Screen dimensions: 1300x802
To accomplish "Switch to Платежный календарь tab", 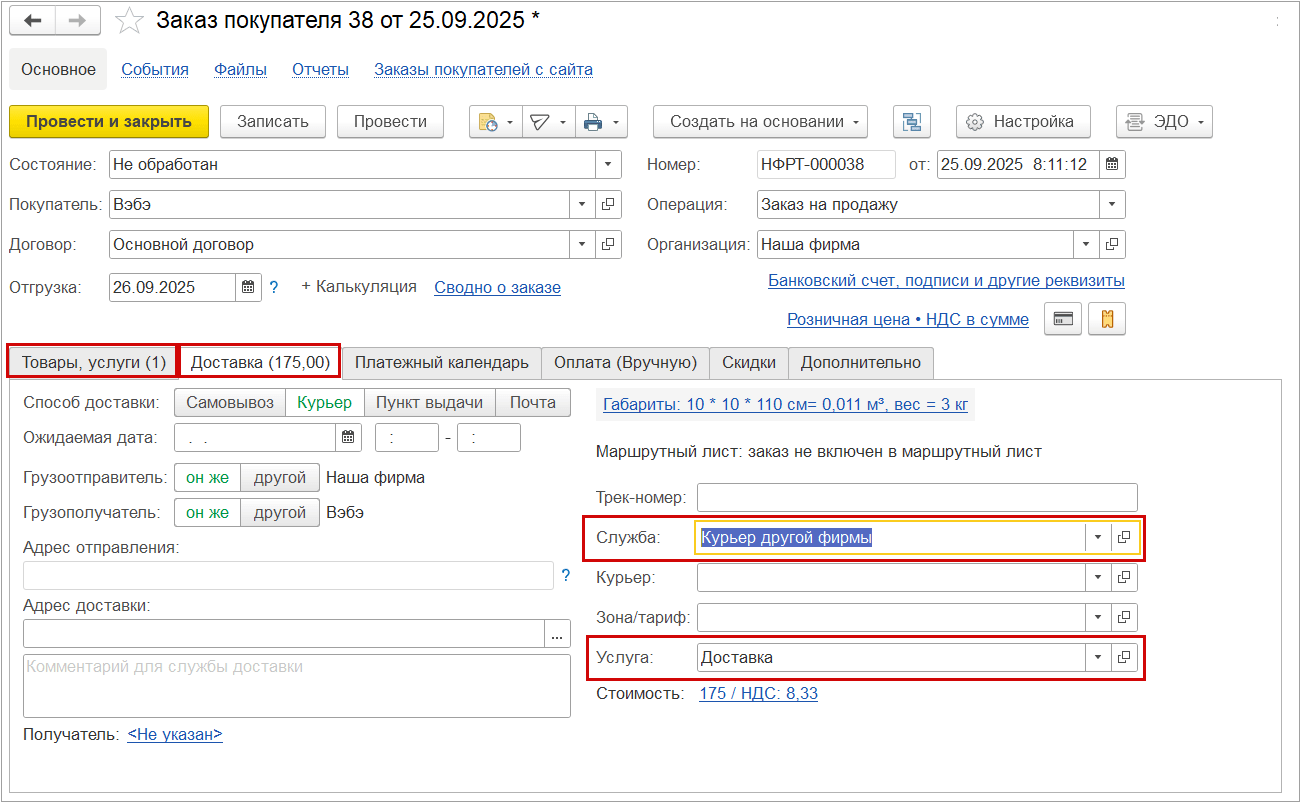I will (441, 362).
